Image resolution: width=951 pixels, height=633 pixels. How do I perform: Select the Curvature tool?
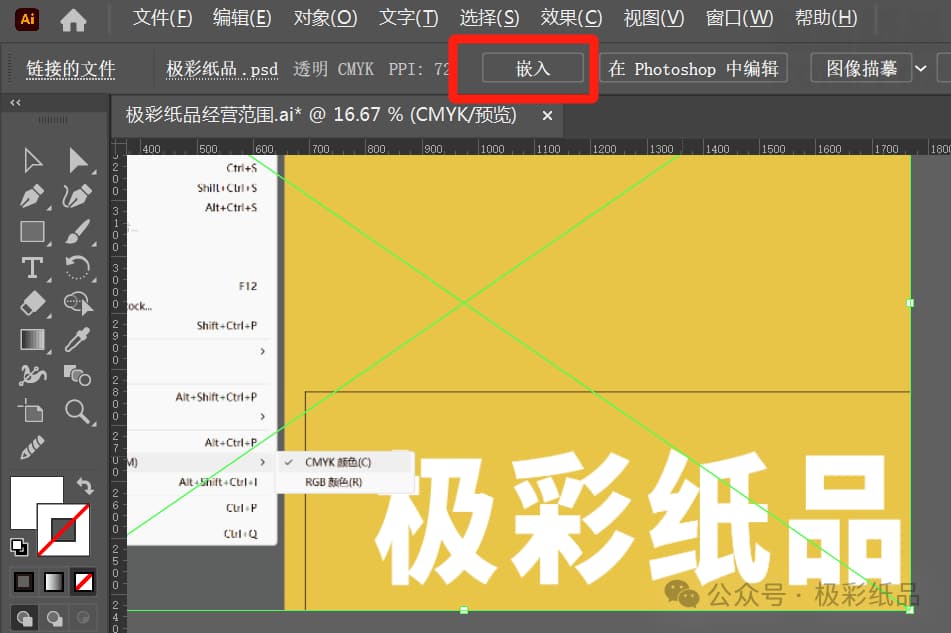point(78,196)
